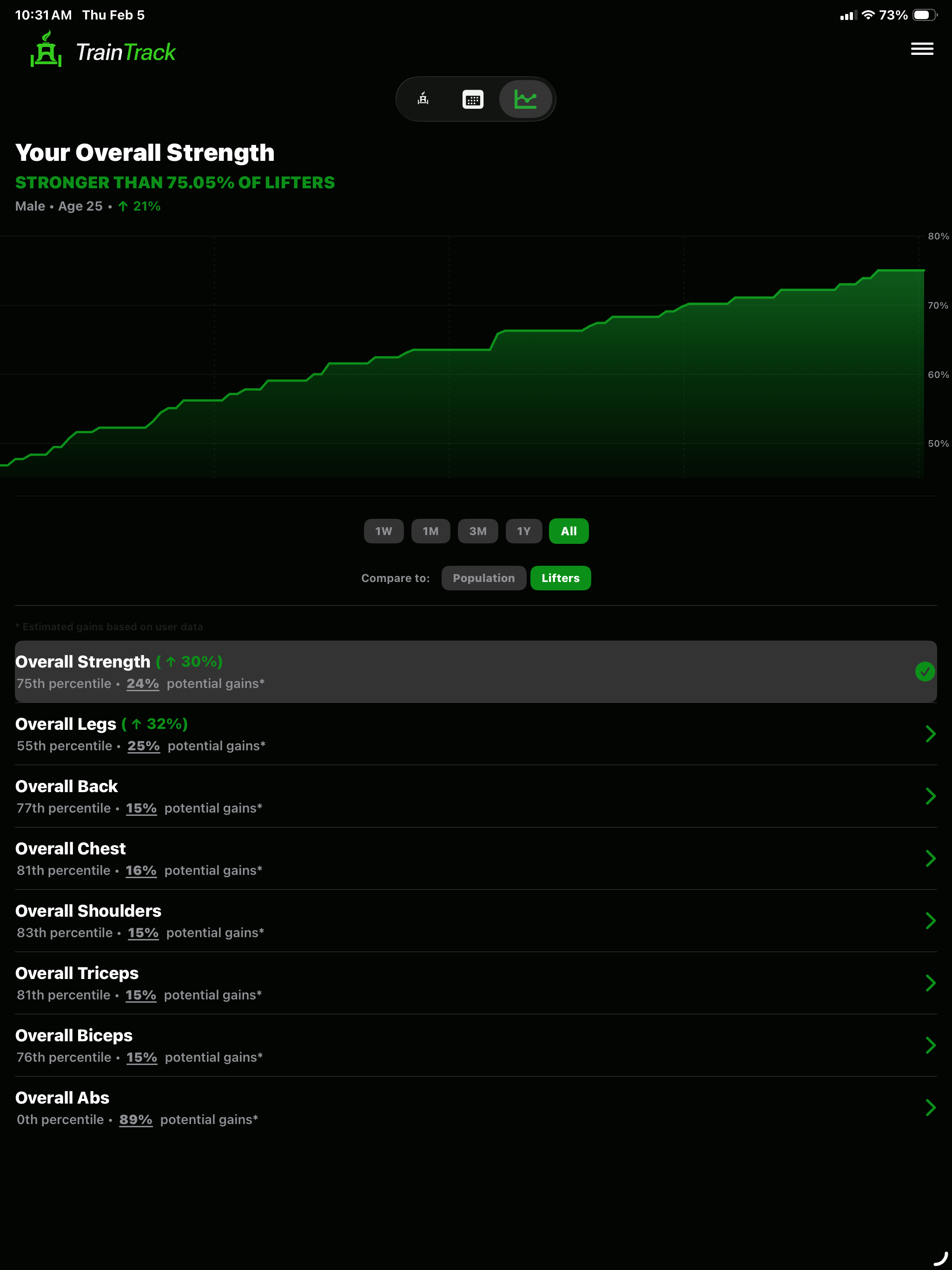Screen dimensions: 952x1270
Task: Tap the strength percentile chart area
Action: (x=462, y=357)
